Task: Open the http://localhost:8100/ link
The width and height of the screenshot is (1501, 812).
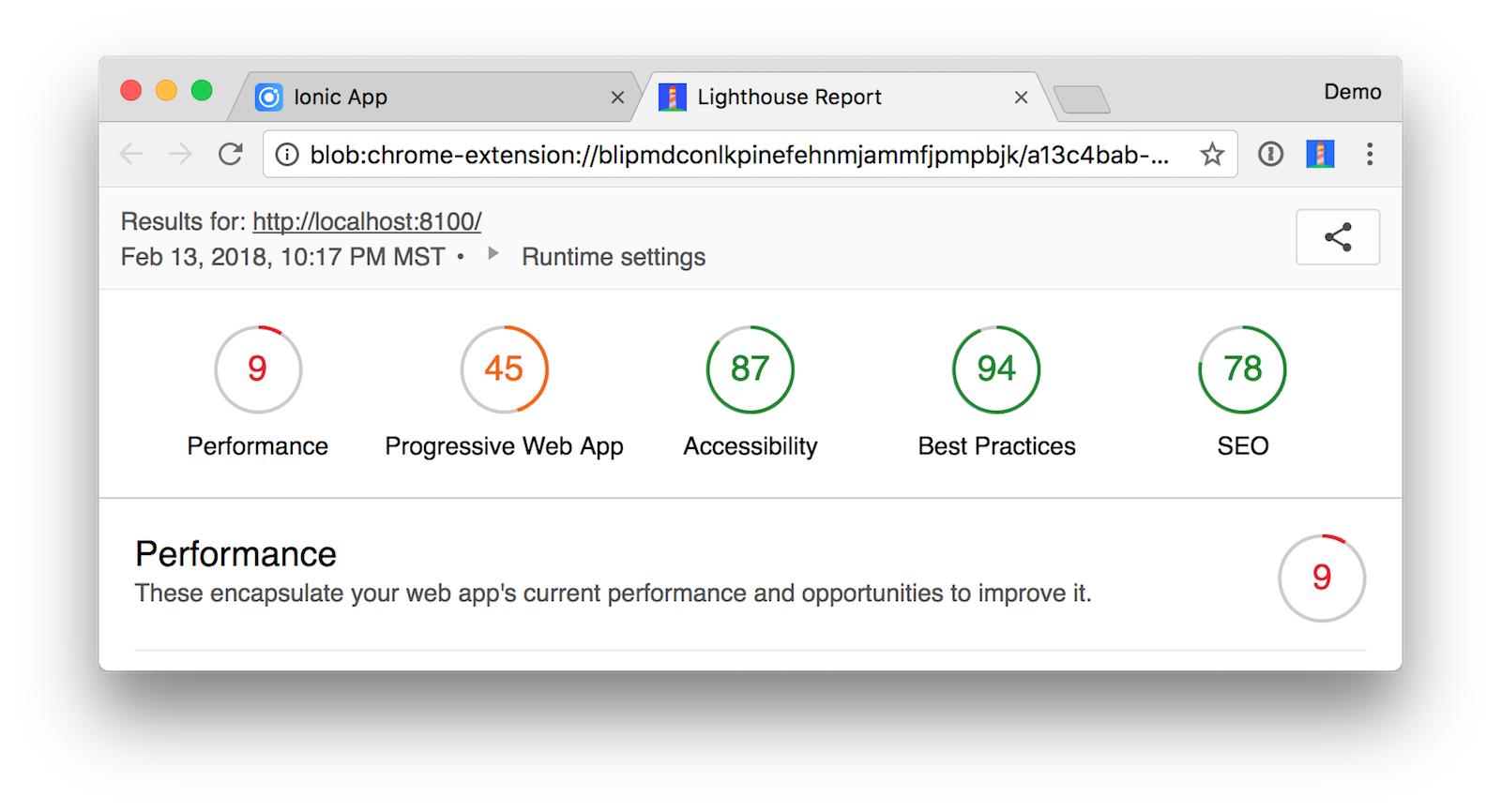Action: click(x=367, y=222)
